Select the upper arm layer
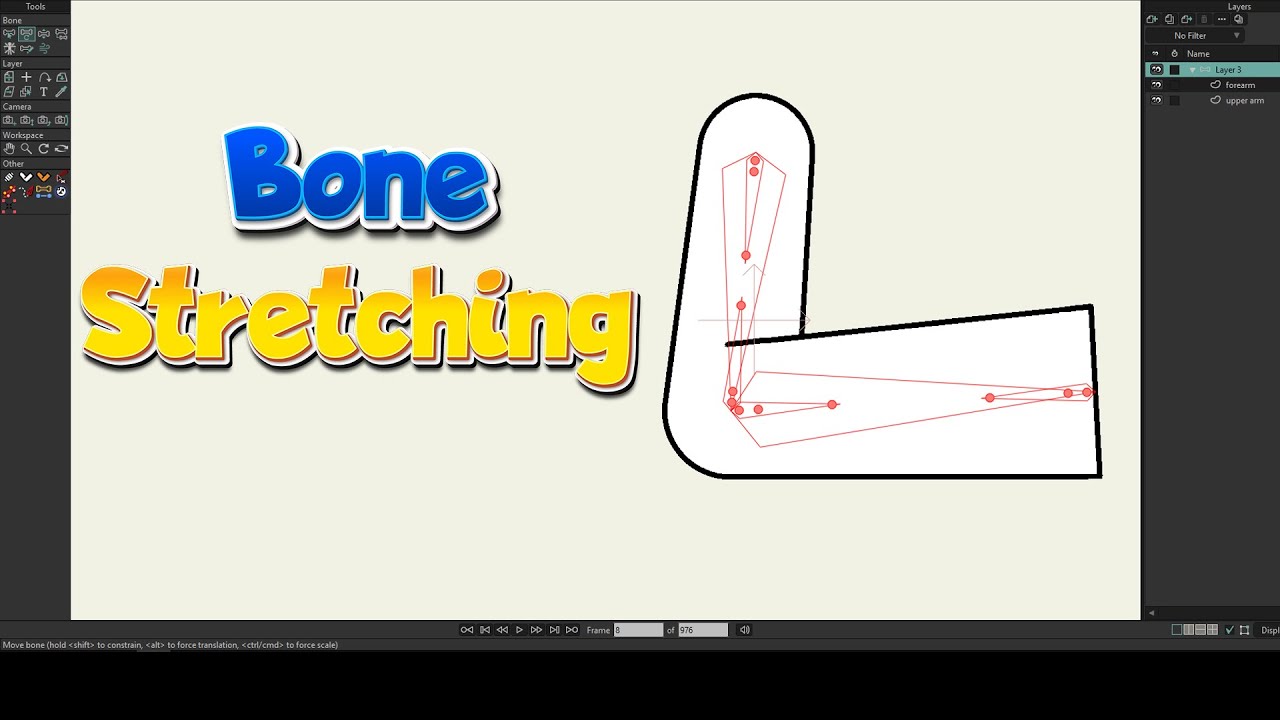This screenshot has height=720, width=1280. [1245, 100]
